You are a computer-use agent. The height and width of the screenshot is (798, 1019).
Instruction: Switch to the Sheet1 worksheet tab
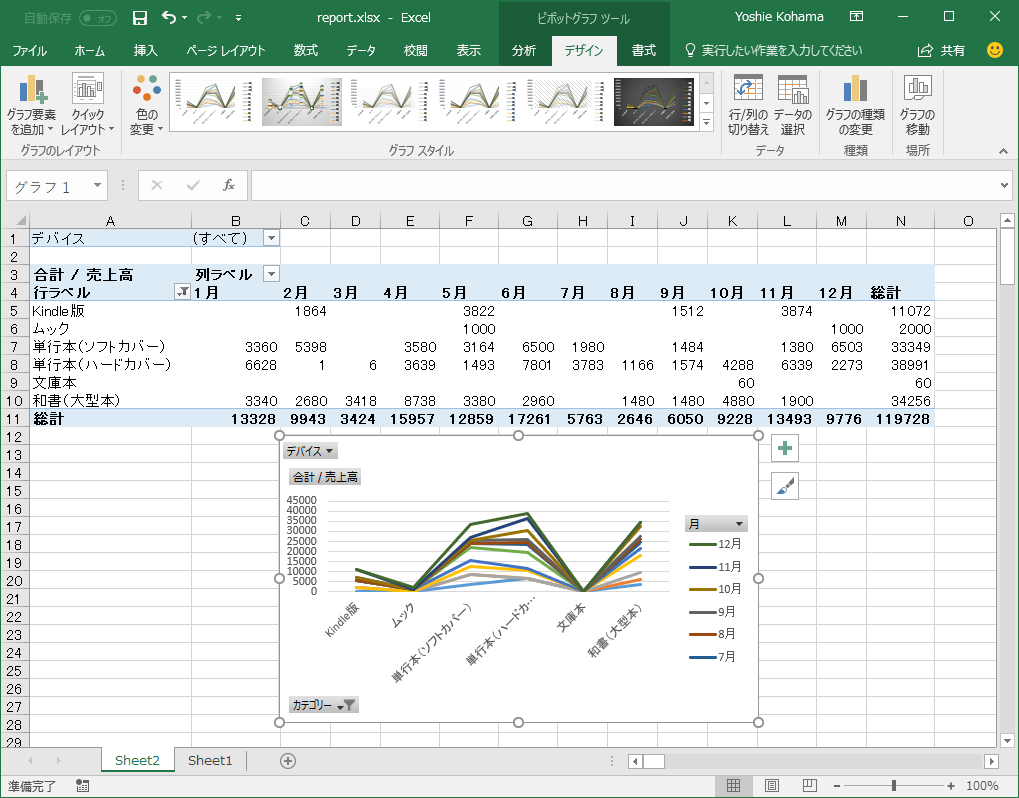[209, 761]
